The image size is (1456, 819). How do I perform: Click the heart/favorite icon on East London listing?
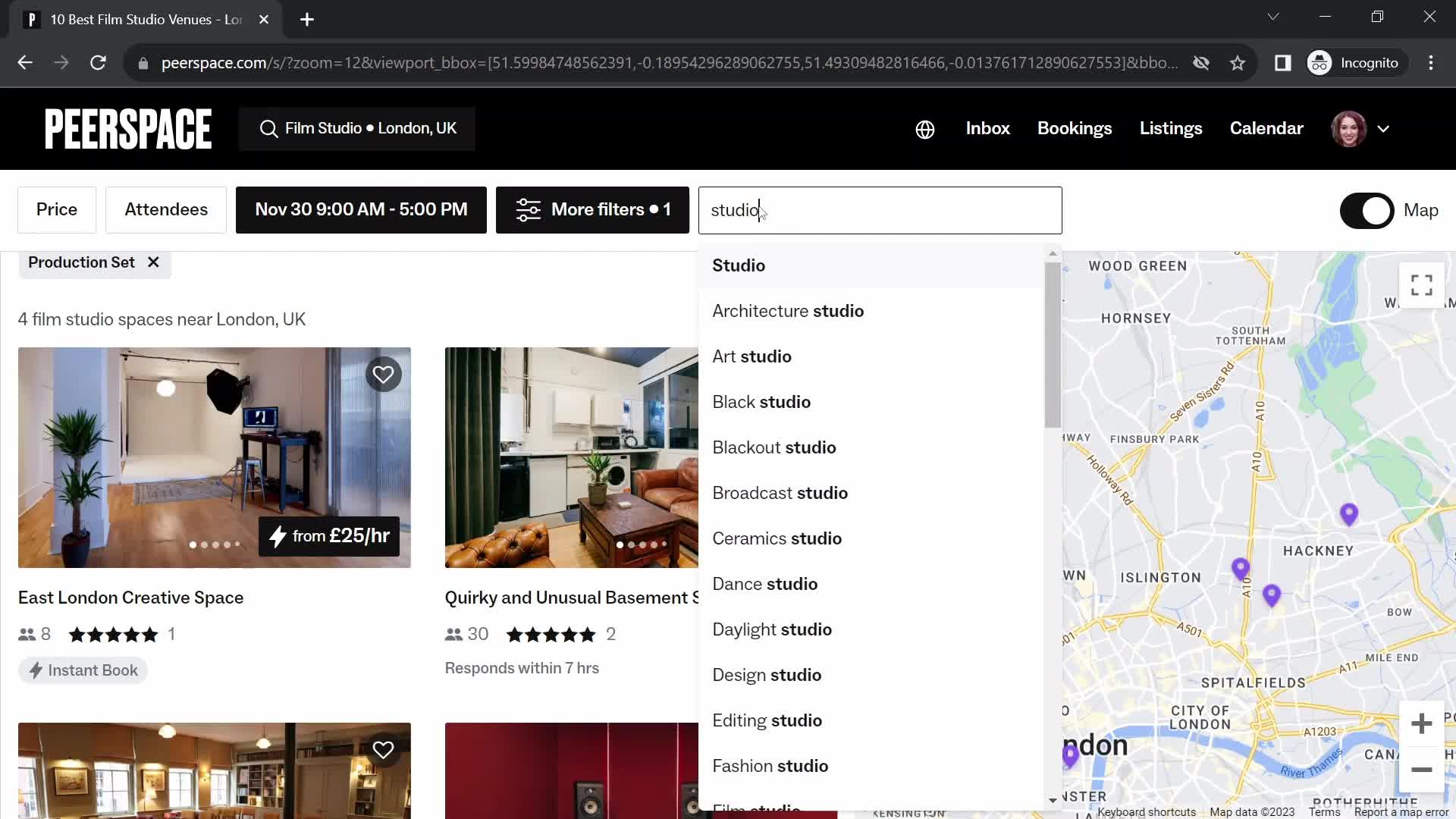(x=383, y=373)
